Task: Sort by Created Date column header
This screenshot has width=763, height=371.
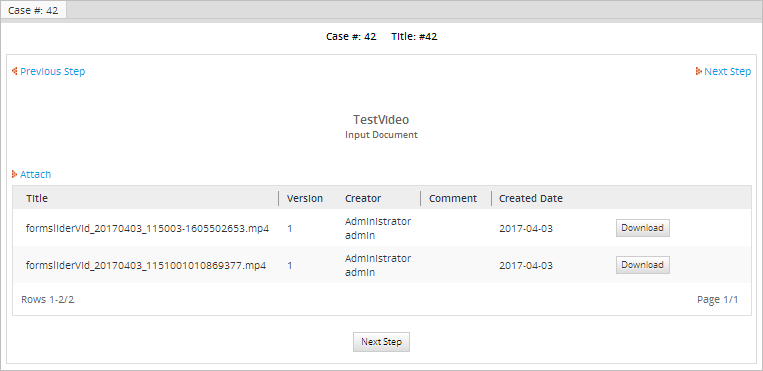Action: click(531, 198)
